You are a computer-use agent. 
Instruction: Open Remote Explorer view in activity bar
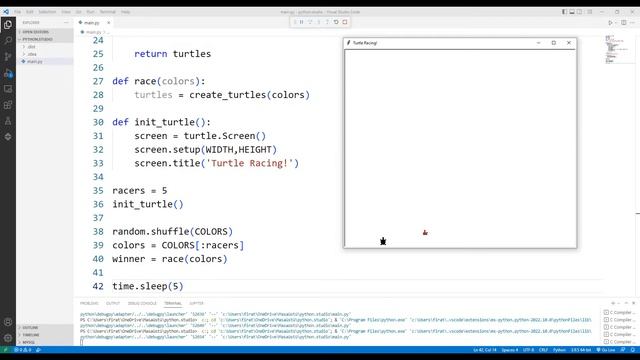[x=8, y=89]
